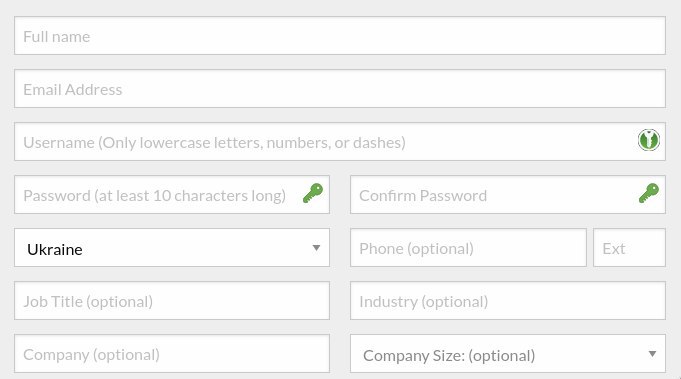
Task: Focus the Password field
Action: (x=172, y=194)
